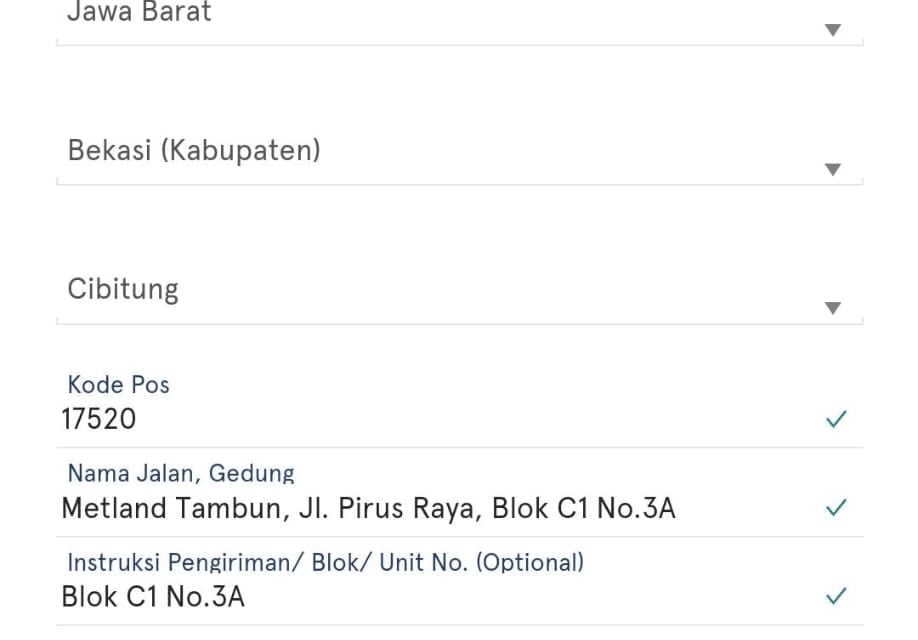
Task: Click 'Blok C1 No.3A' in street name field
Action: pyautogui.click(x=583, y=508)
